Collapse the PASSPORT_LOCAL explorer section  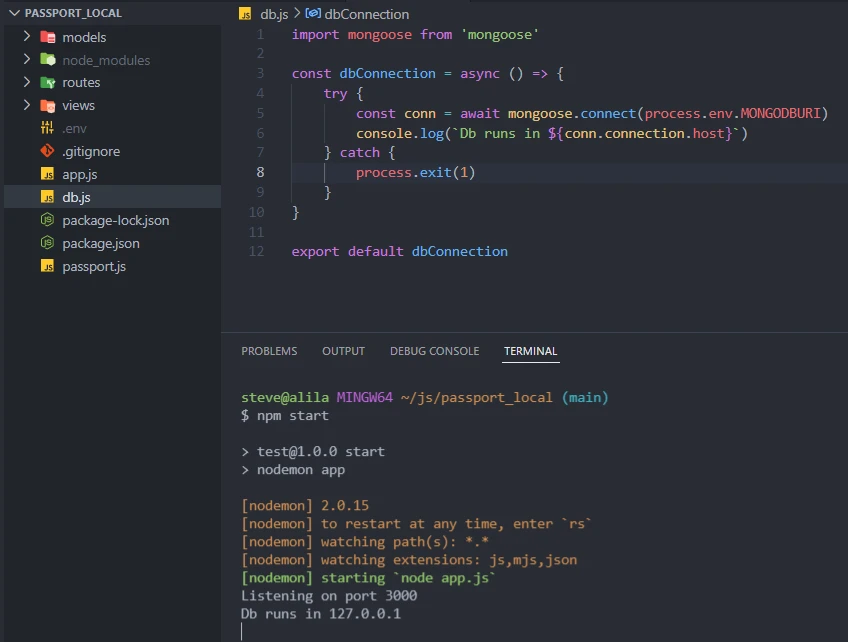(14, 13)
